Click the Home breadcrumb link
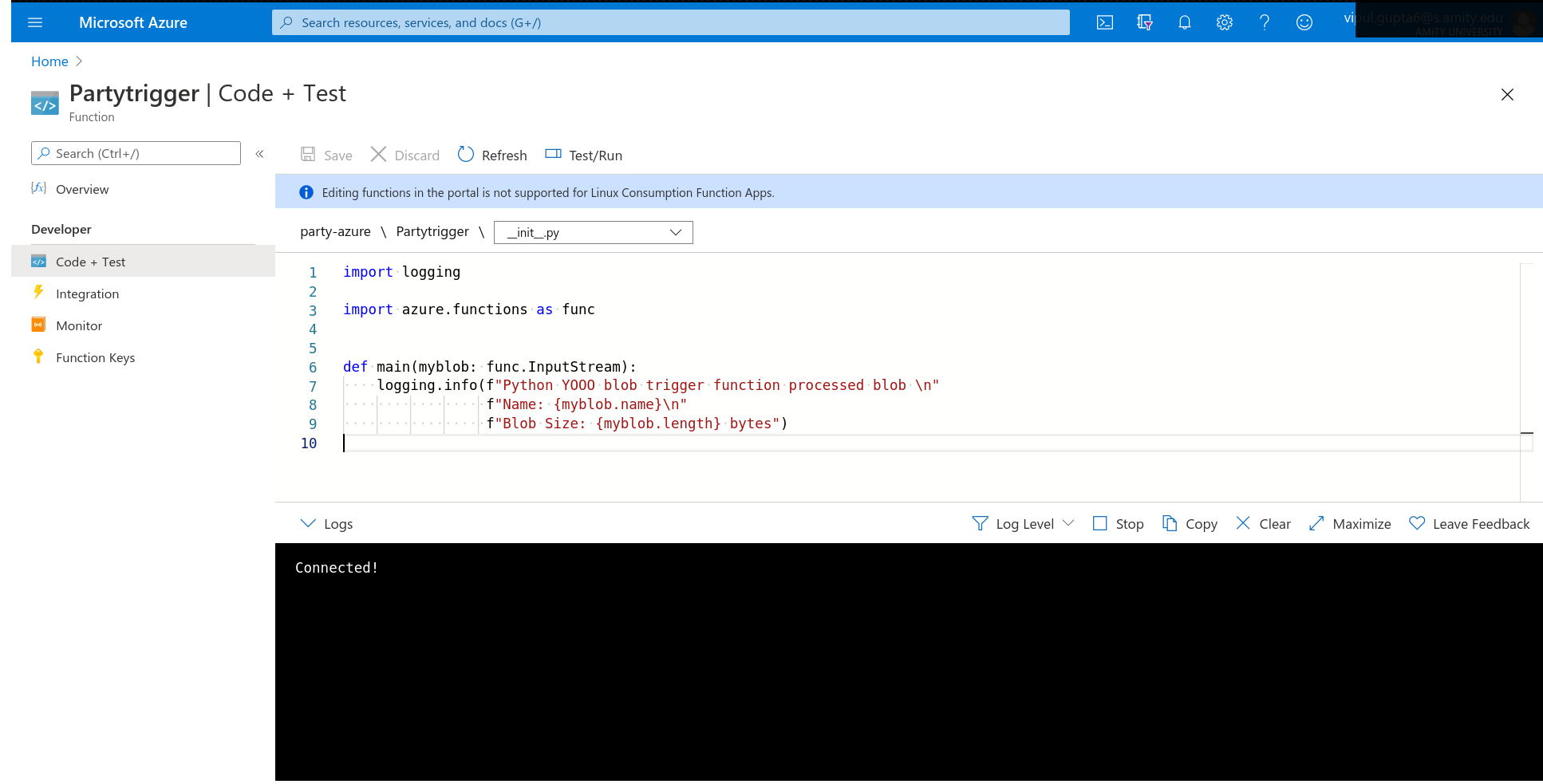 [x=49, y=61]
